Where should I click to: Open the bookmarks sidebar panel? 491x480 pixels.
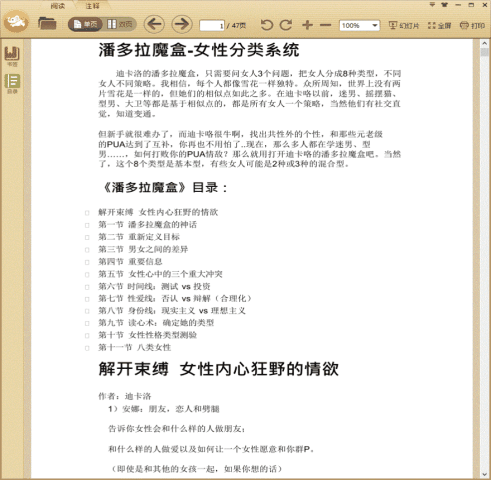12,56
